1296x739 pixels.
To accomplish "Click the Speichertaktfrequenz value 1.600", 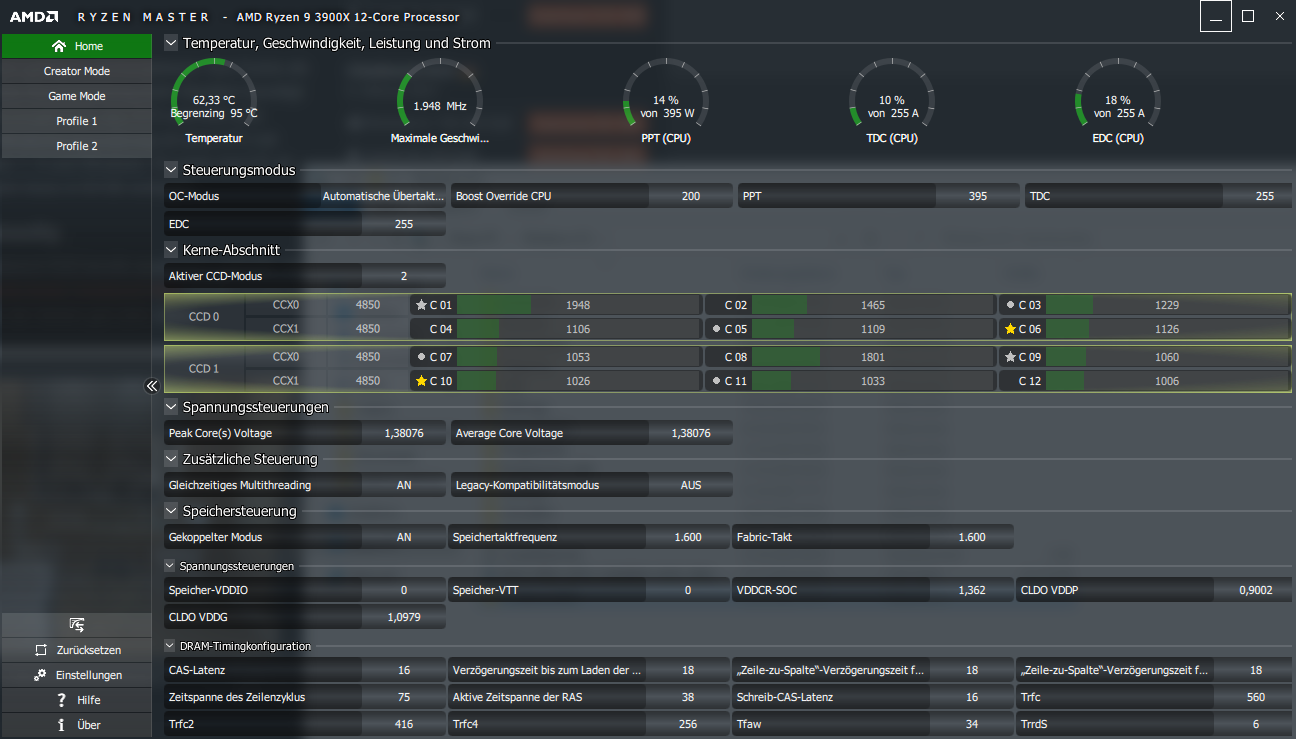I will coord(688,537).
